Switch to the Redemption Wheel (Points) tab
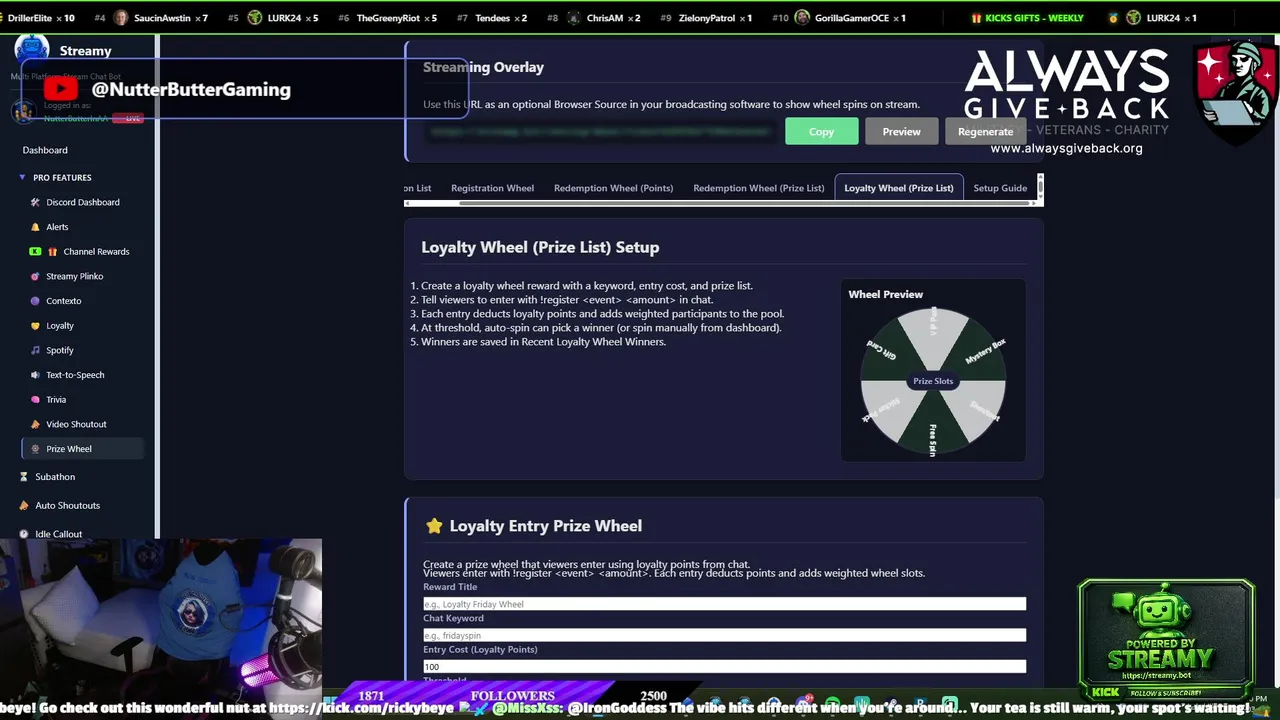 [613, 188]
